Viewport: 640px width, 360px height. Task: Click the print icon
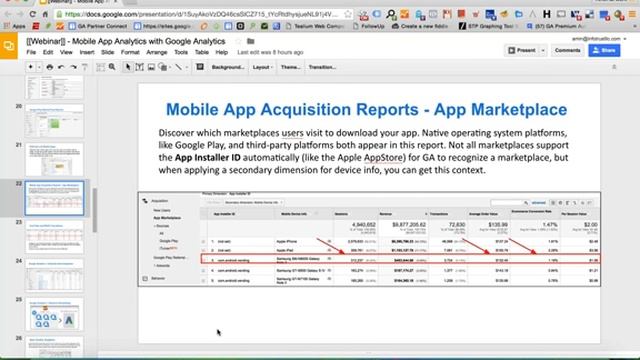click(50, 67)
